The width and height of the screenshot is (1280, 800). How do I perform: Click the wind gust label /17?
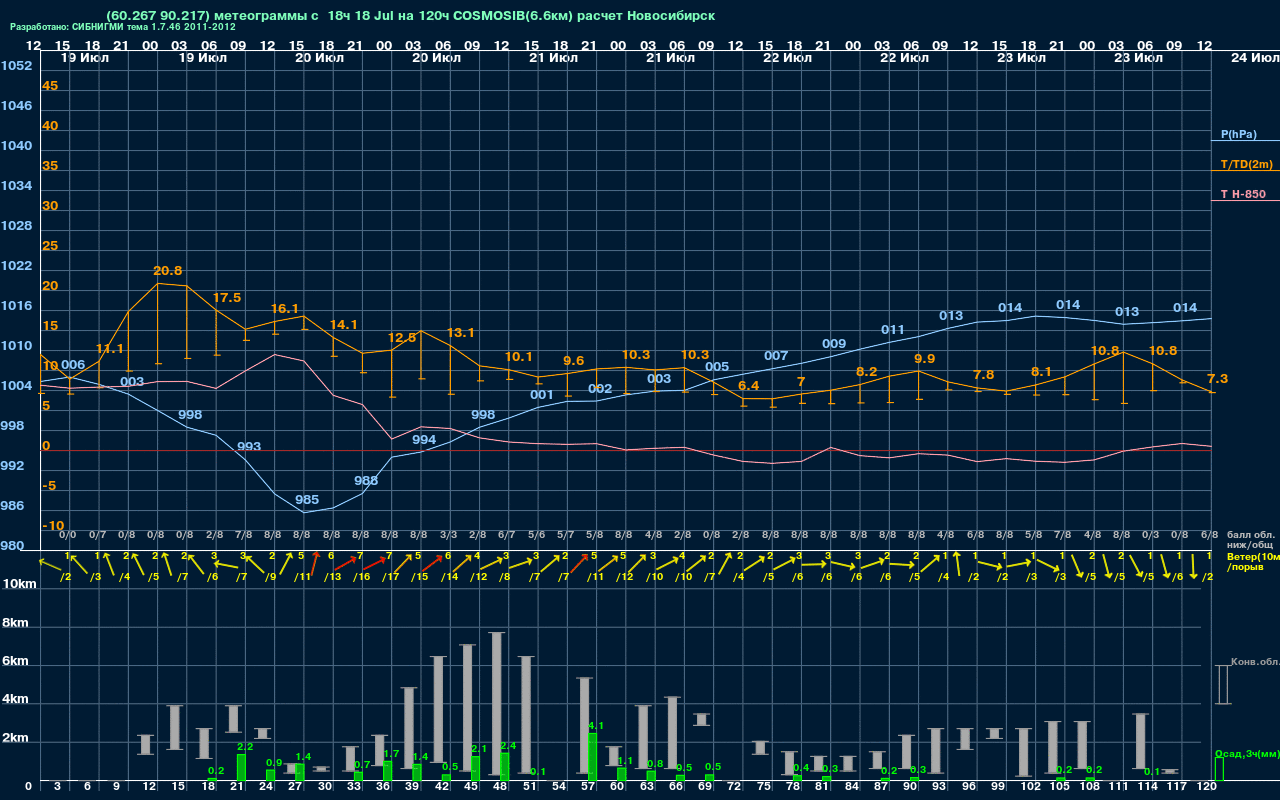tap(390, 576)
